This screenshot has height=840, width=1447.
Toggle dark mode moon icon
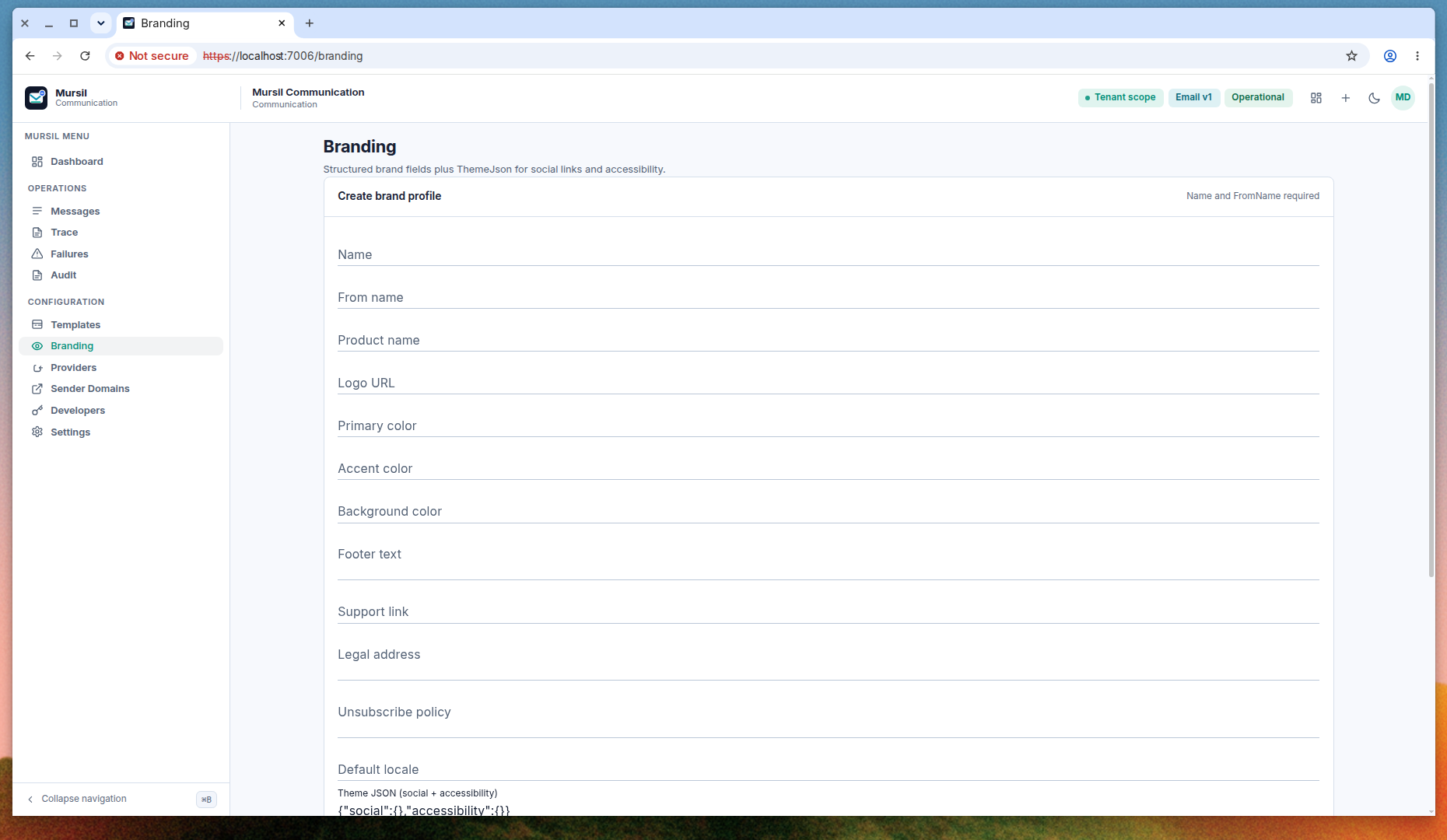[x=1374, y=98]
